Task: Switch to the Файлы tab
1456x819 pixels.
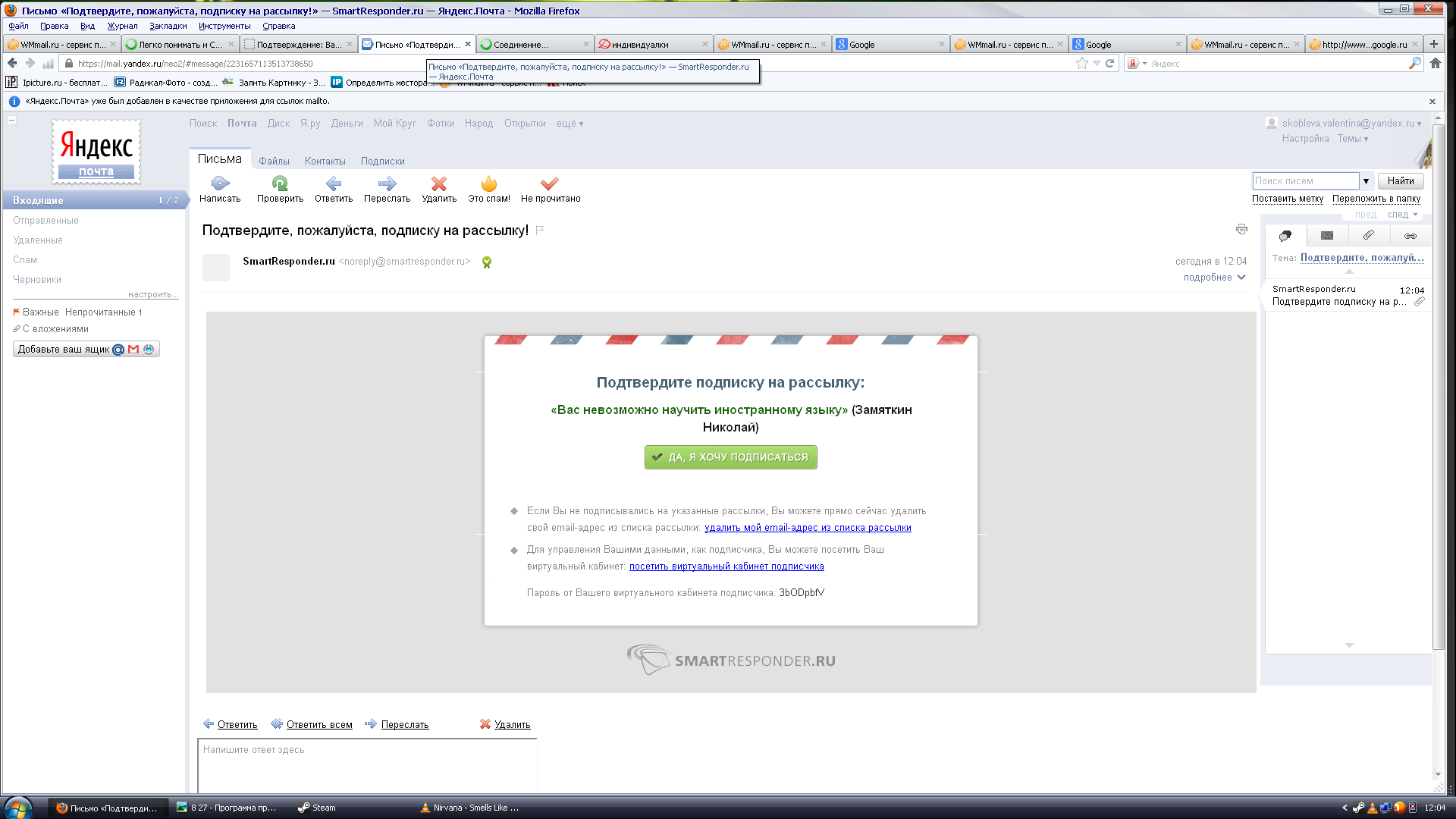Action: coord(274,162)
